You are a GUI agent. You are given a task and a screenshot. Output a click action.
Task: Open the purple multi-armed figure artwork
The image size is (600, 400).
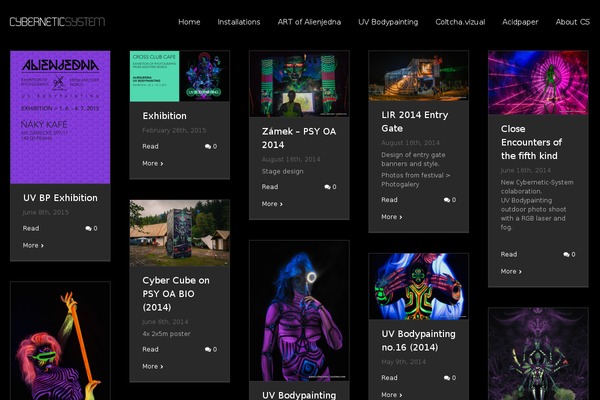click(538, 354)
